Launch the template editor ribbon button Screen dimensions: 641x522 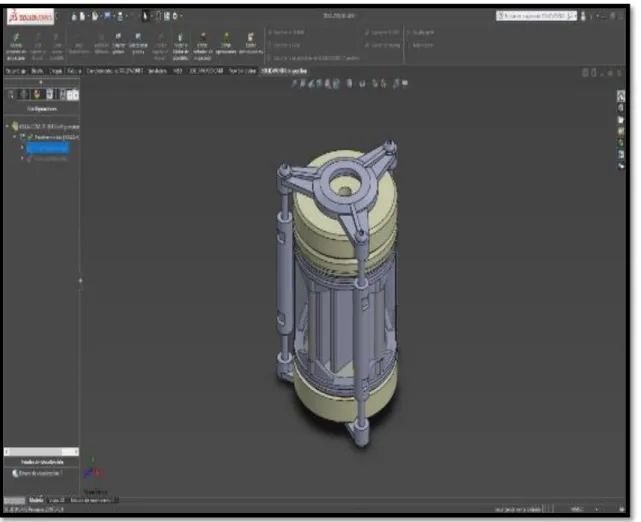(x=180, y=47)
